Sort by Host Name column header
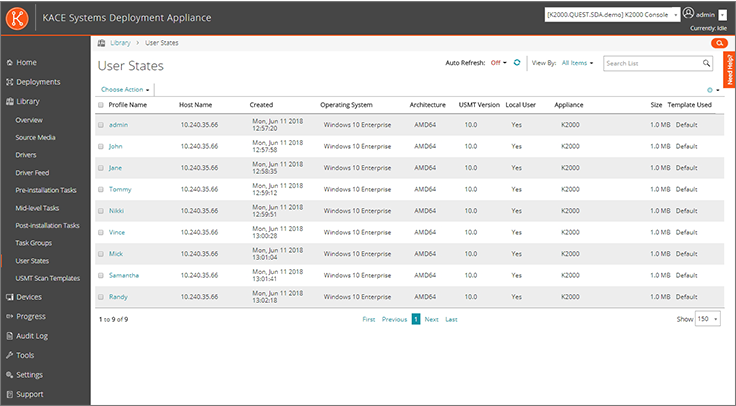The image size is (736, 406). 195,105
